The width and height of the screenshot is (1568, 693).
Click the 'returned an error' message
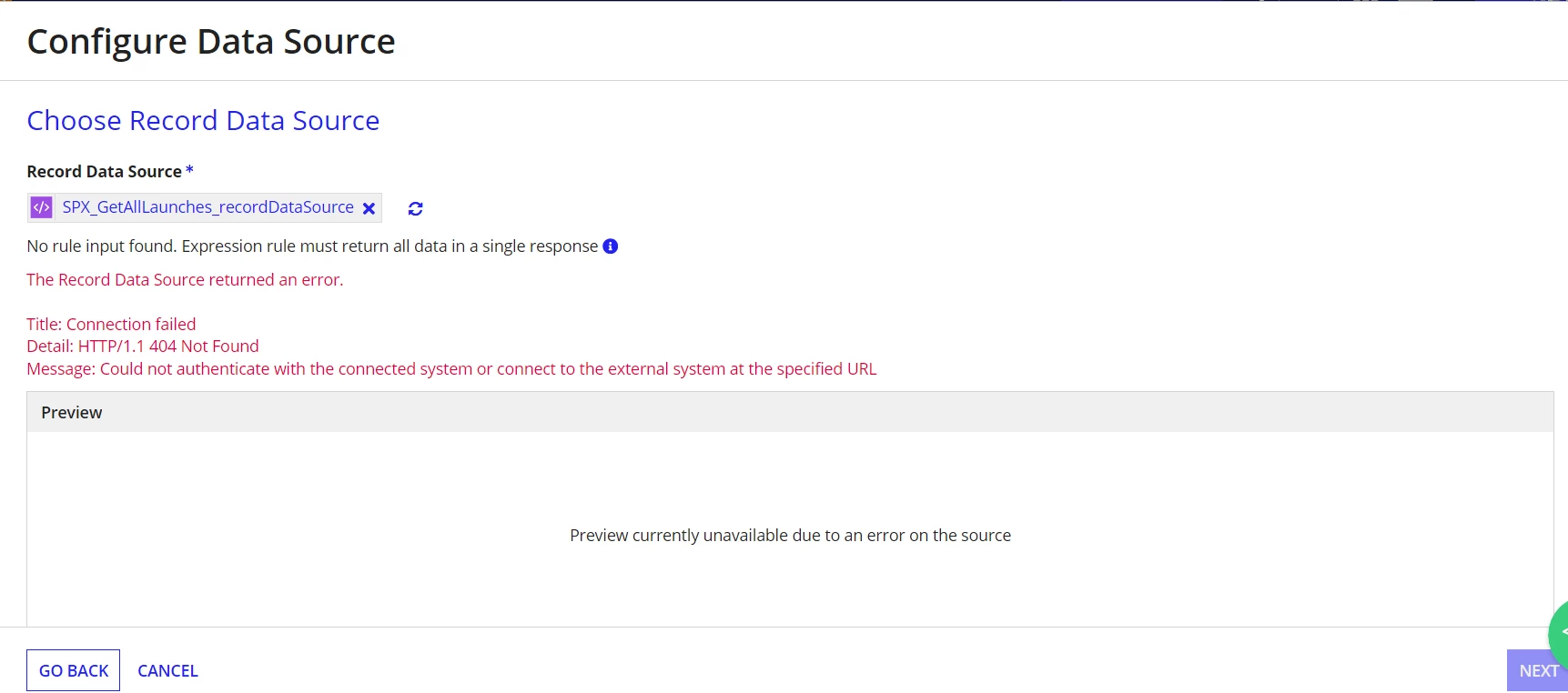(x=185, y=280)
